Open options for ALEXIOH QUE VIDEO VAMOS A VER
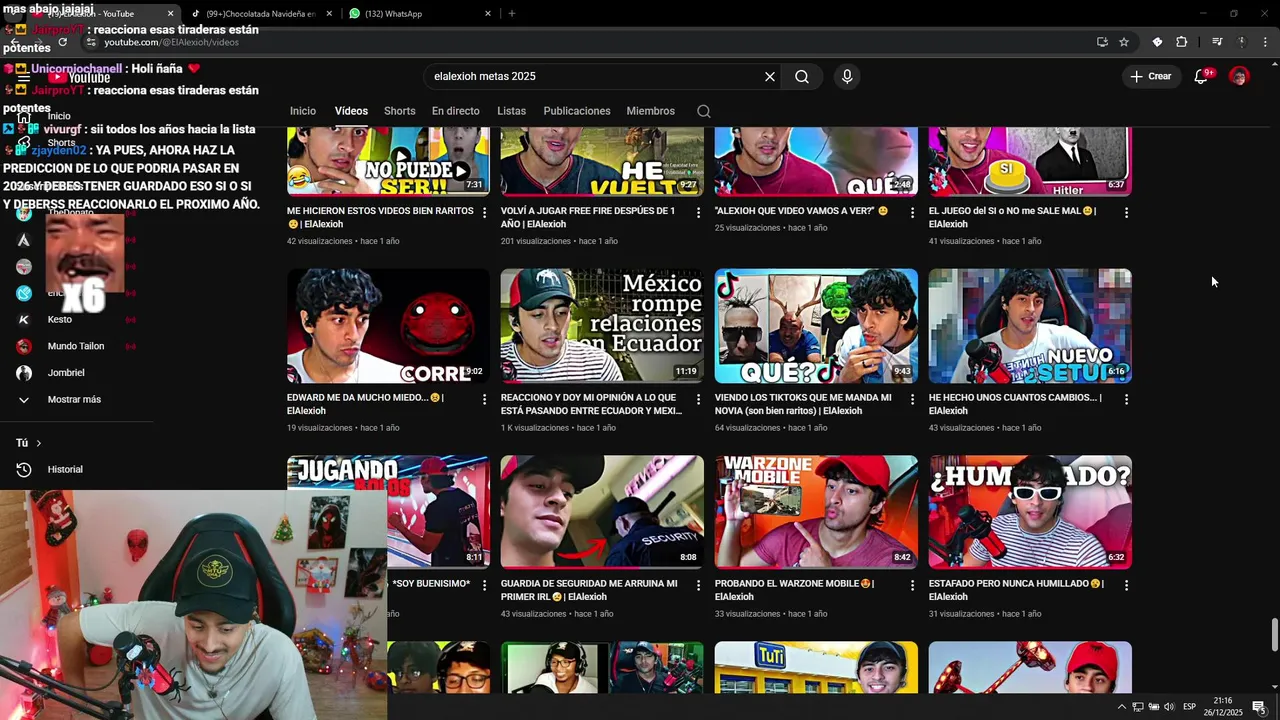The width and height of the screenshot is (1280, 720). [912, 213]
